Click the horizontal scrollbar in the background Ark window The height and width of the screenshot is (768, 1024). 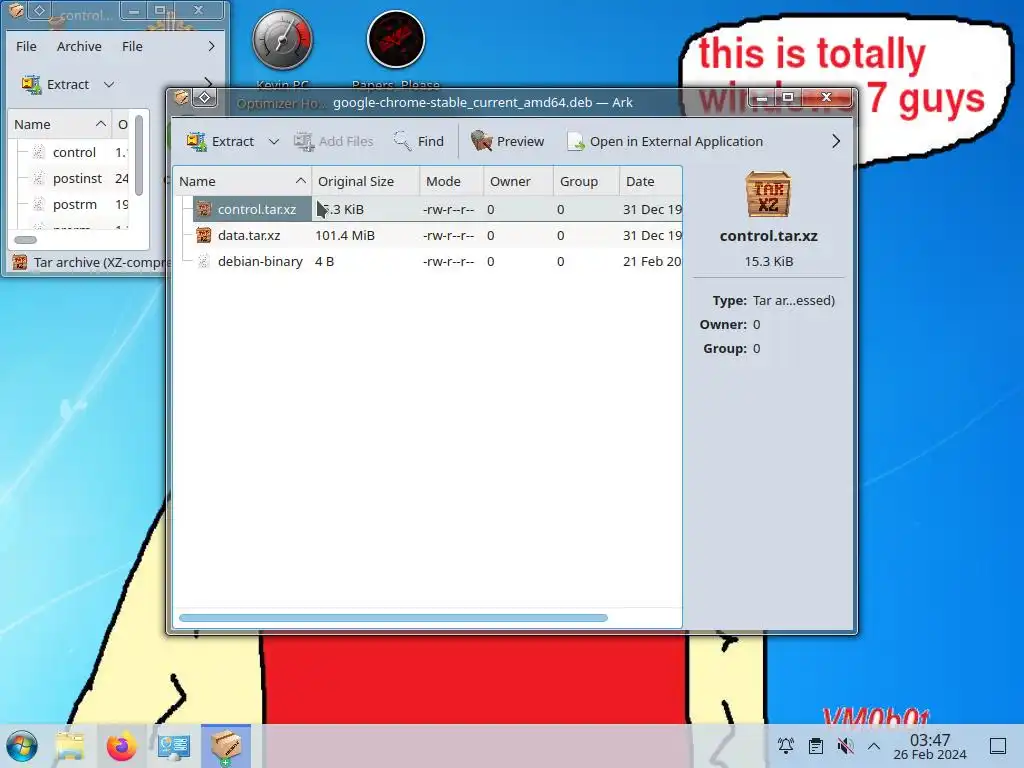point(25,240)
